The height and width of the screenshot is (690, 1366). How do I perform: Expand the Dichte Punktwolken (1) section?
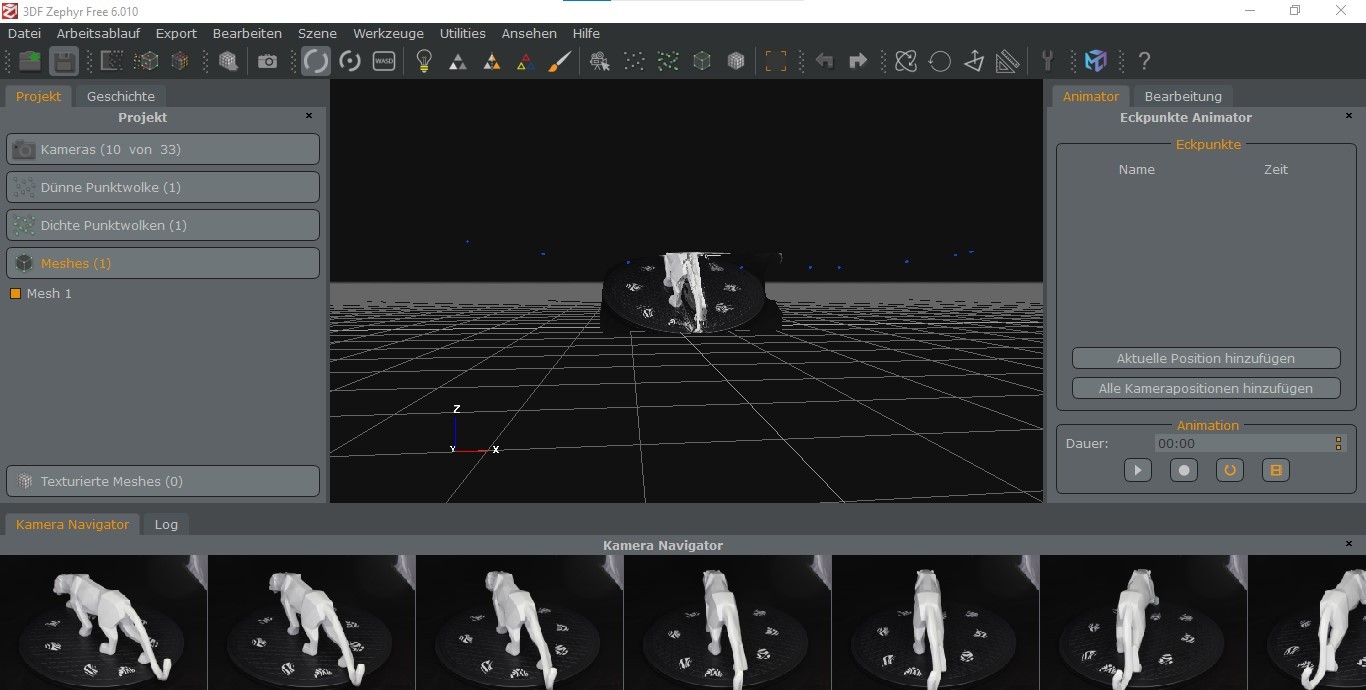point(163,225)
